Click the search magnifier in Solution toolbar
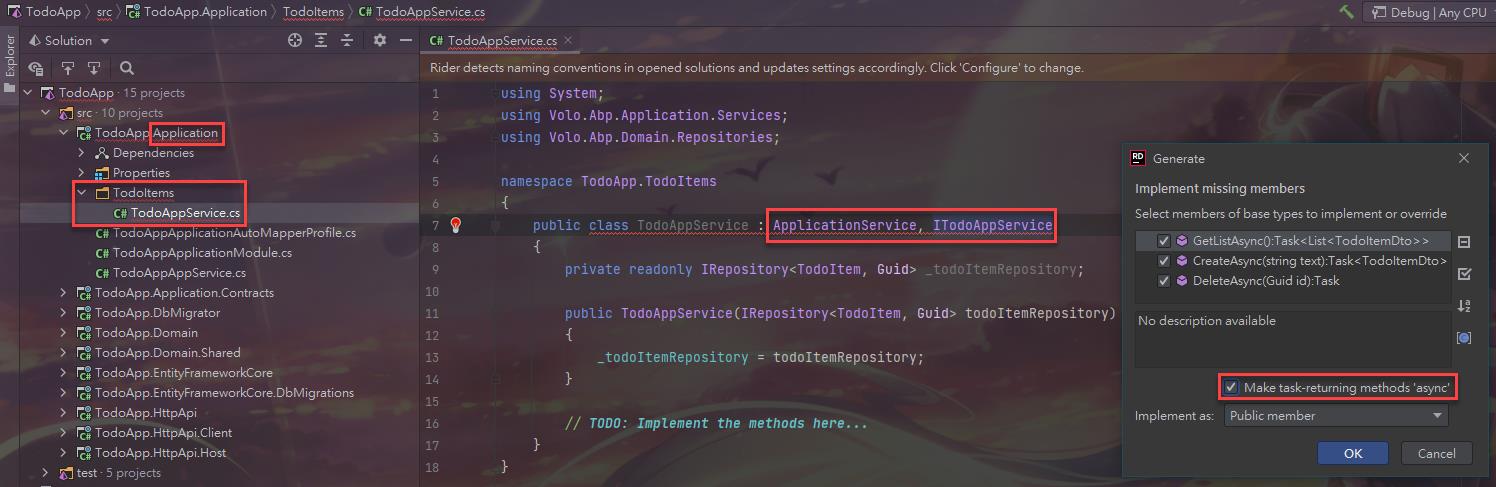This screenshot has height=487, width=1496. 127,69
